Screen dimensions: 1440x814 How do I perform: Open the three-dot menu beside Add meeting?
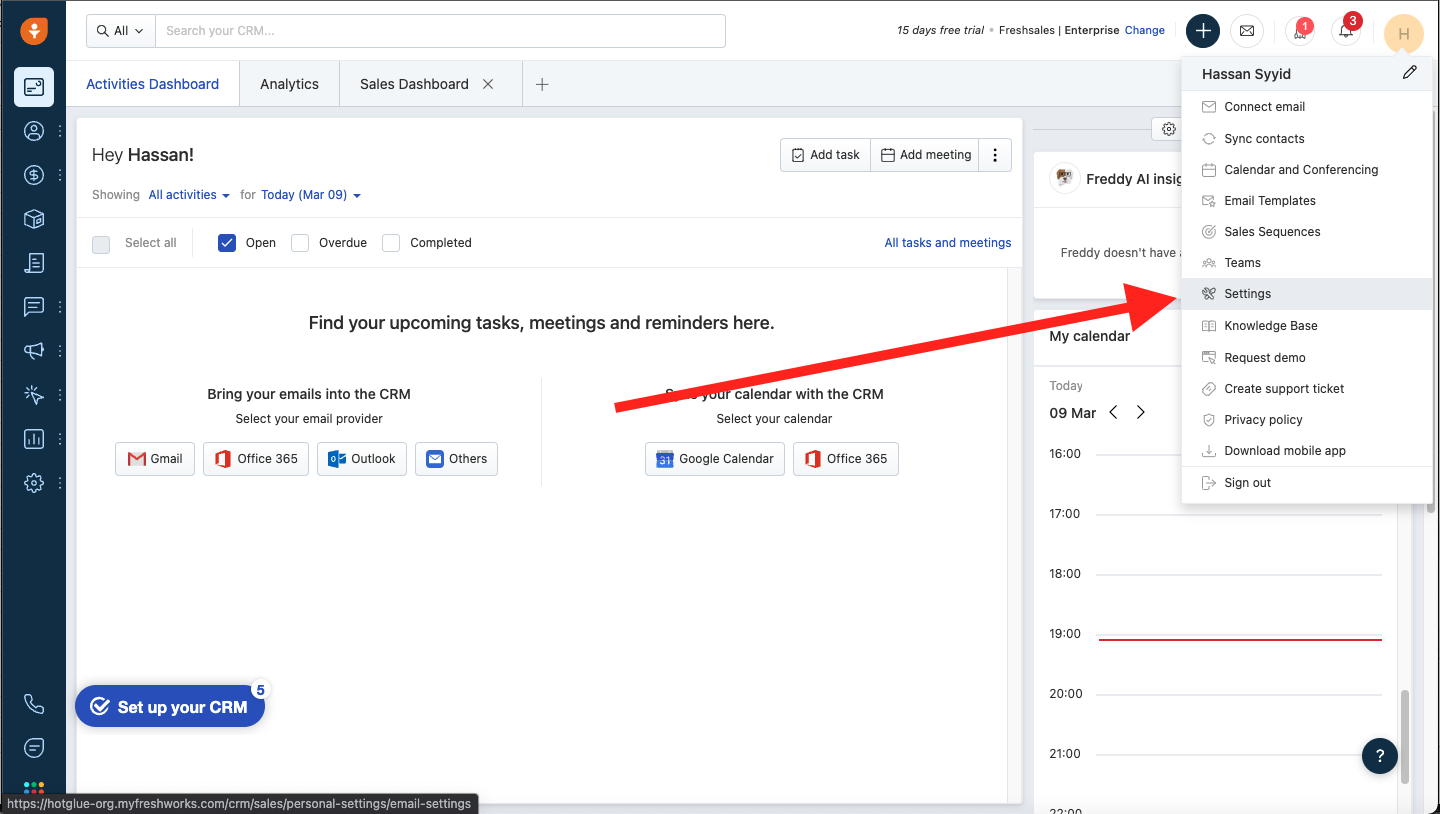click(995, 155)
